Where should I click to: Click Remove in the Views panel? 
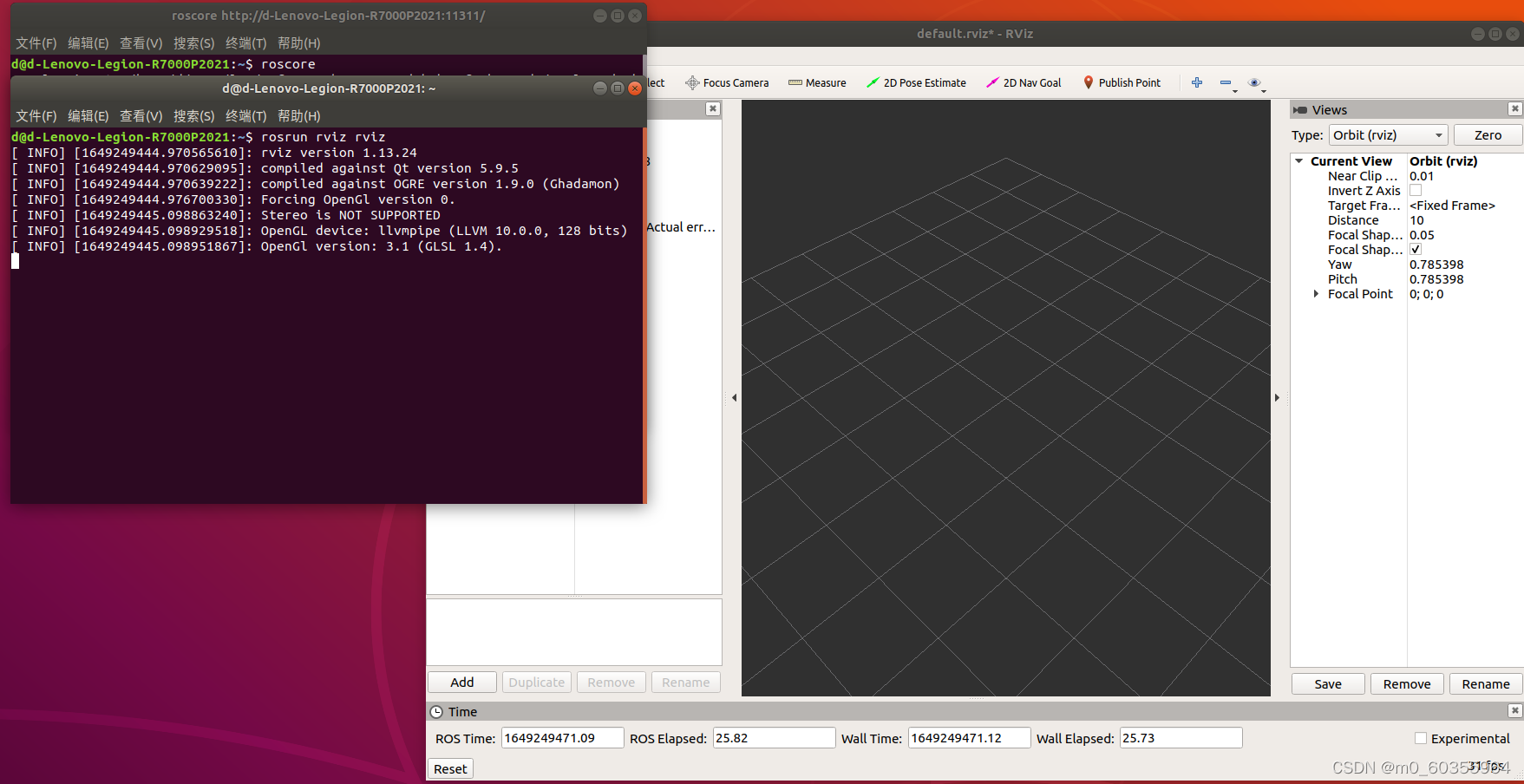pyautogui.click(x=1407, y=684)
